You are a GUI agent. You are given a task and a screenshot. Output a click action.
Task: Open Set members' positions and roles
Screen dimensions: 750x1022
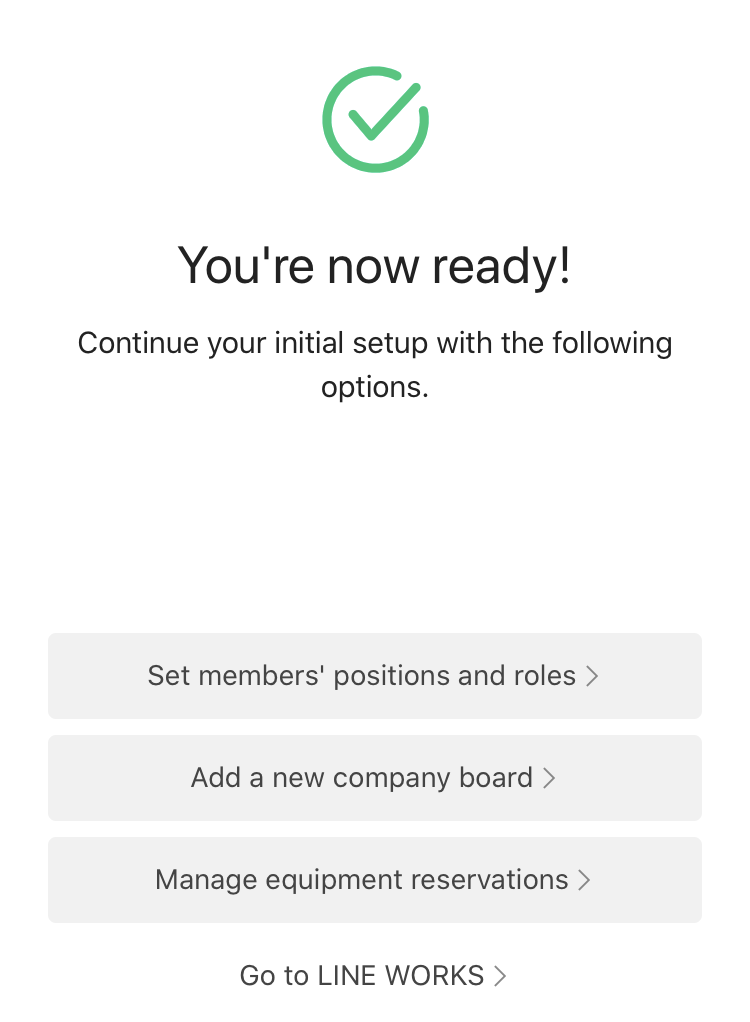pyautogui.click(x=362, y=676)
